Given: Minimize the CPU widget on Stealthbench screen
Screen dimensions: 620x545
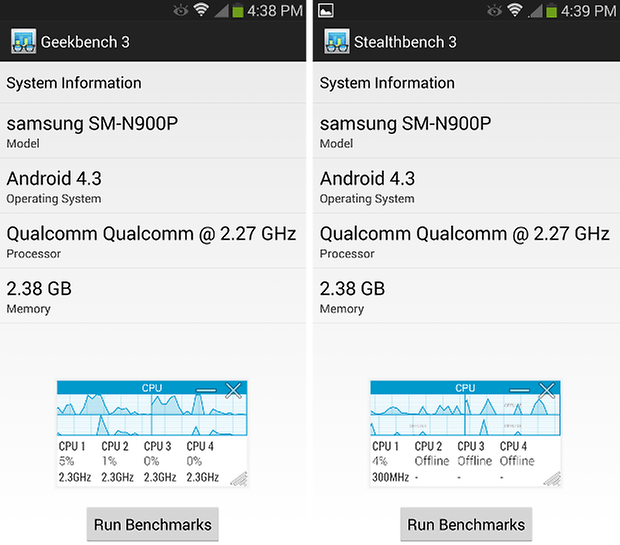Looking at the screenshot, I should tap(519, 390).
